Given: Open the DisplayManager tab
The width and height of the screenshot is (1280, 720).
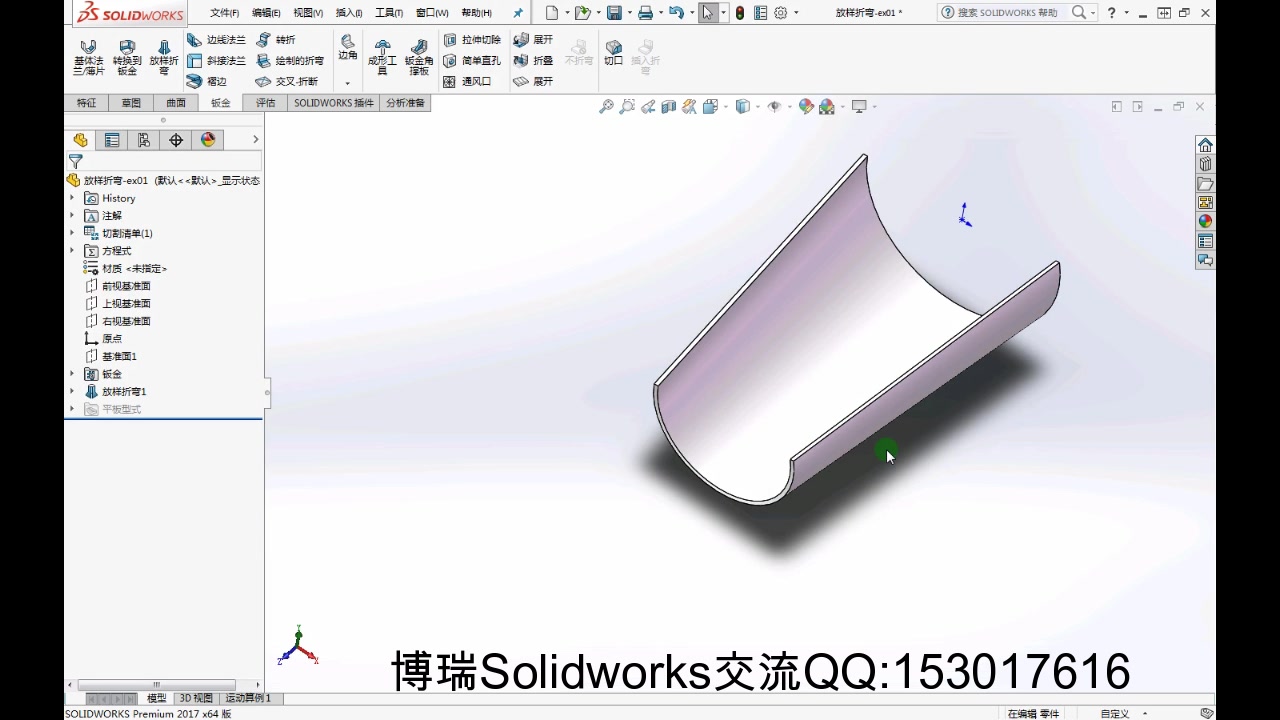Looking at the screenshot, I should [x=208, y=140].
